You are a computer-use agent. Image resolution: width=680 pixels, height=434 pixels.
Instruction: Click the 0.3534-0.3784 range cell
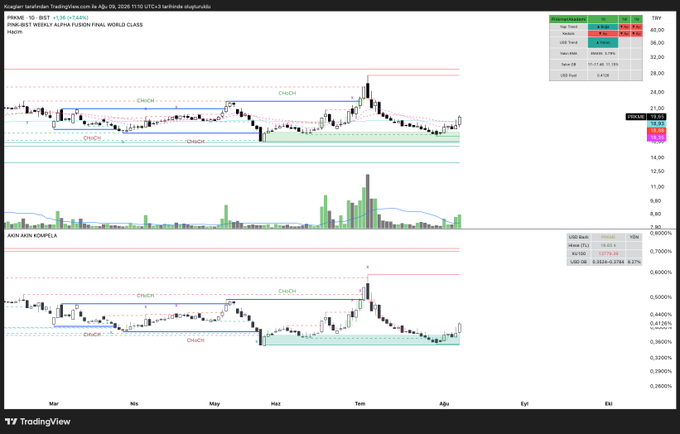pos(608,262)
